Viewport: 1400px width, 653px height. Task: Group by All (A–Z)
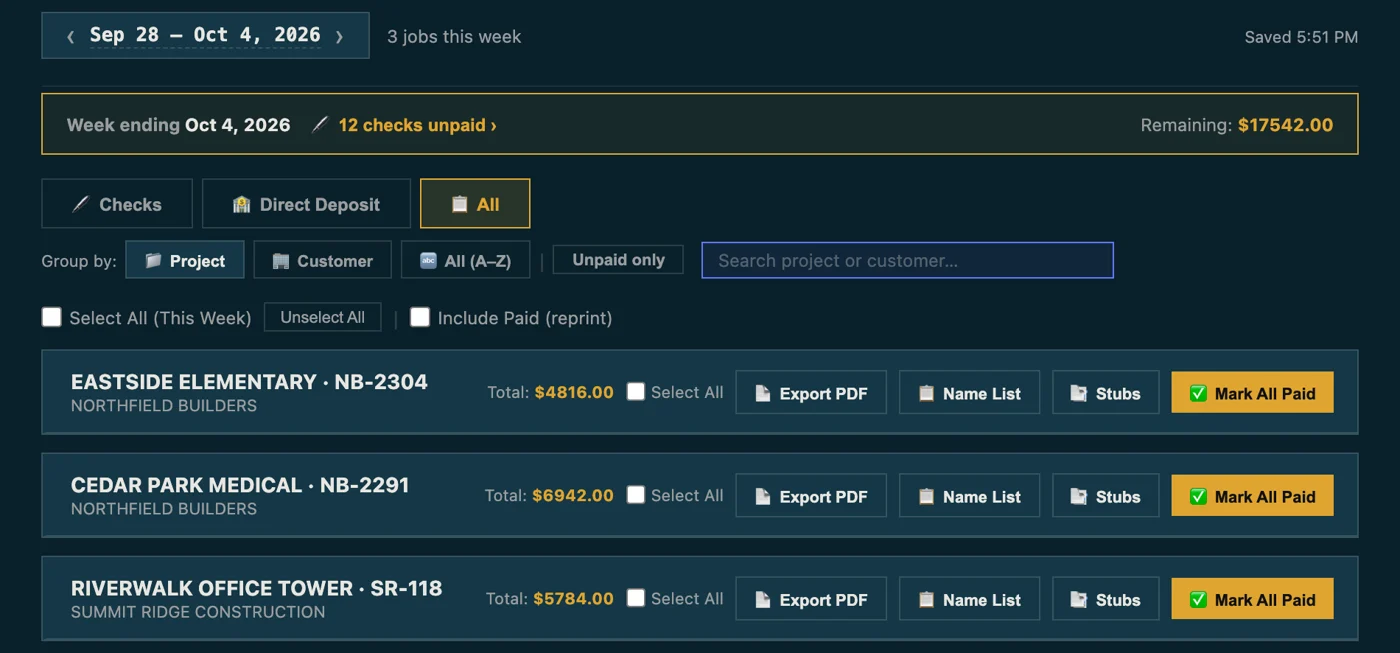point(465,260)
